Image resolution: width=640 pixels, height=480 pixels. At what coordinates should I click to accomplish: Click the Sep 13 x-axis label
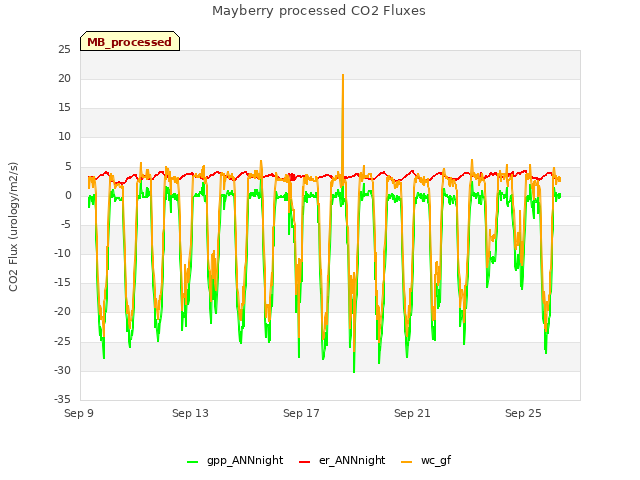(190, 413)
